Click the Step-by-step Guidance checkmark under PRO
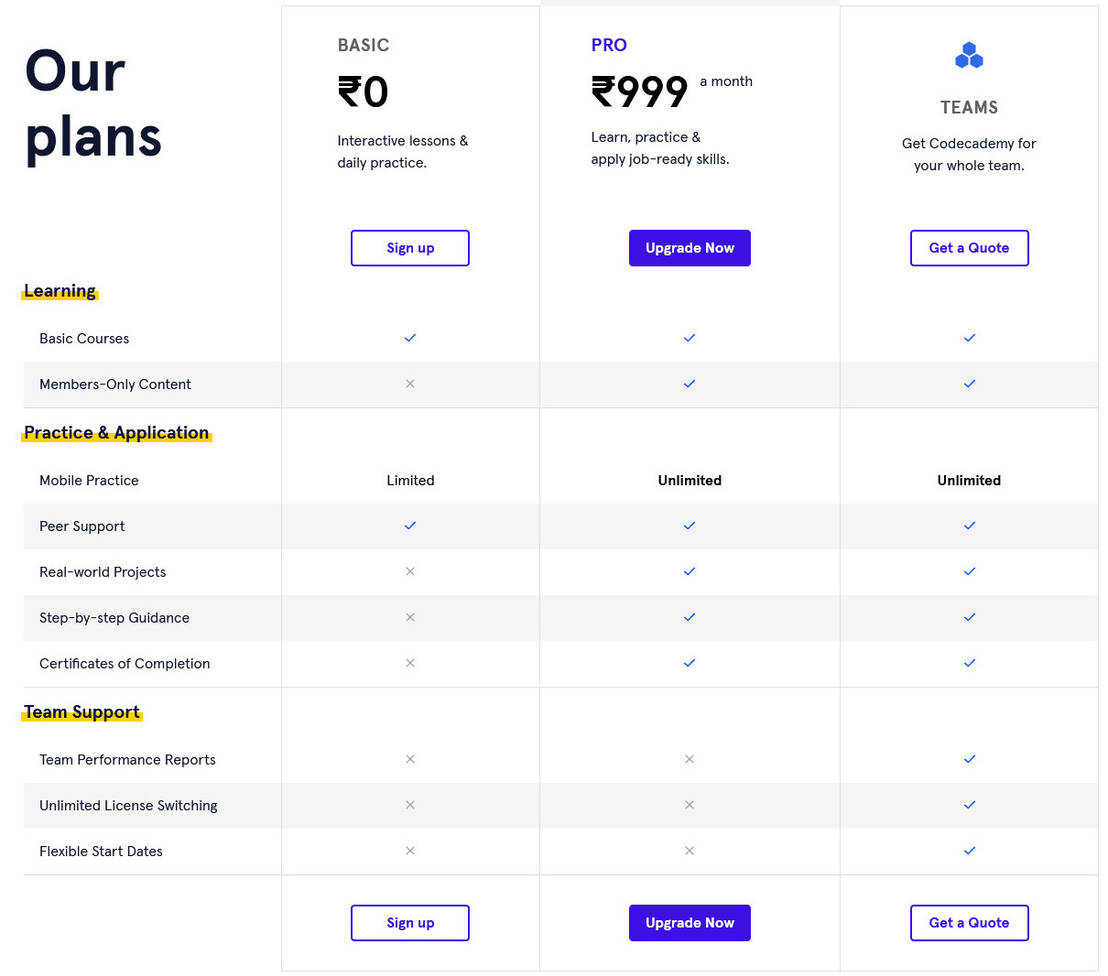The width and height of the screenshot is (1108, 976). (689, 617)
